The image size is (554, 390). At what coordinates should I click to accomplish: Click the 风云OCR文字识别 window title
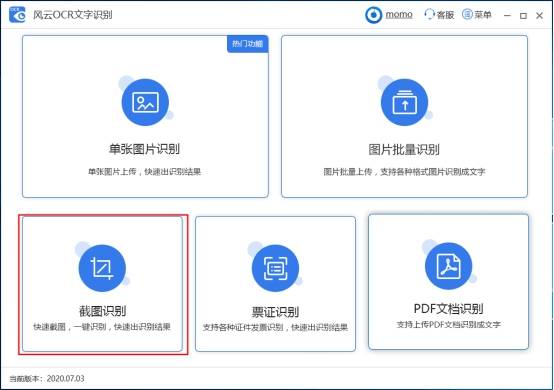[x=73, y=15]
